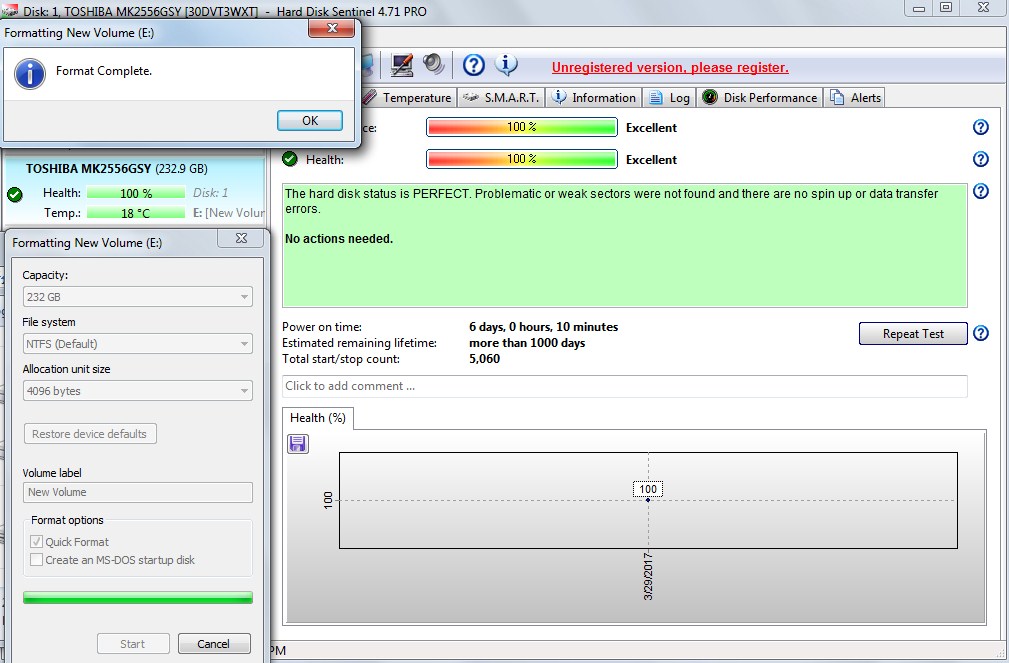
Task: Click the 3/29/2017 date label on graph
Action: click(x=648, y=576)
